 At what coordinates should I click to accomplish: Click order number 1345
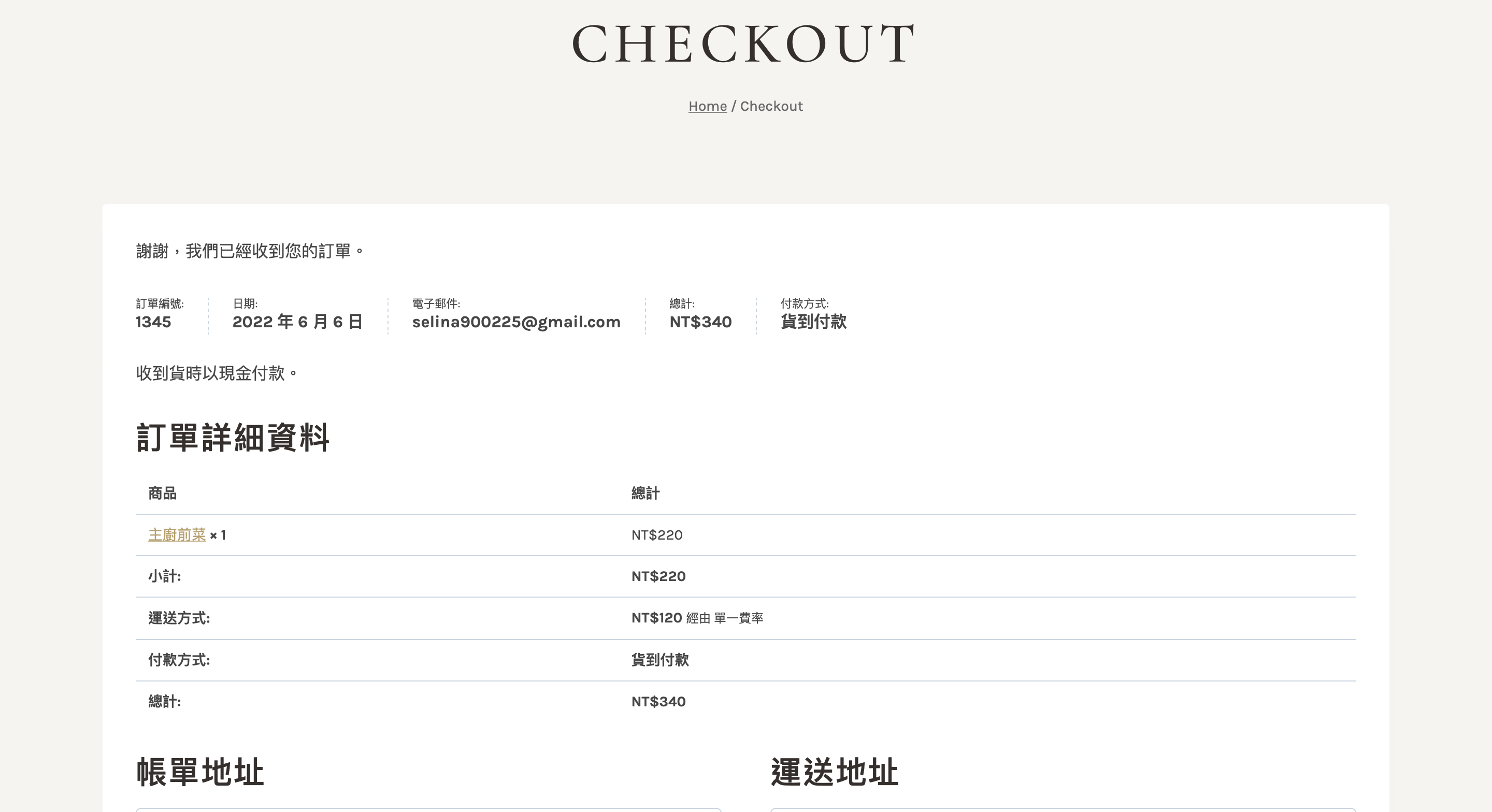[153, 322]
